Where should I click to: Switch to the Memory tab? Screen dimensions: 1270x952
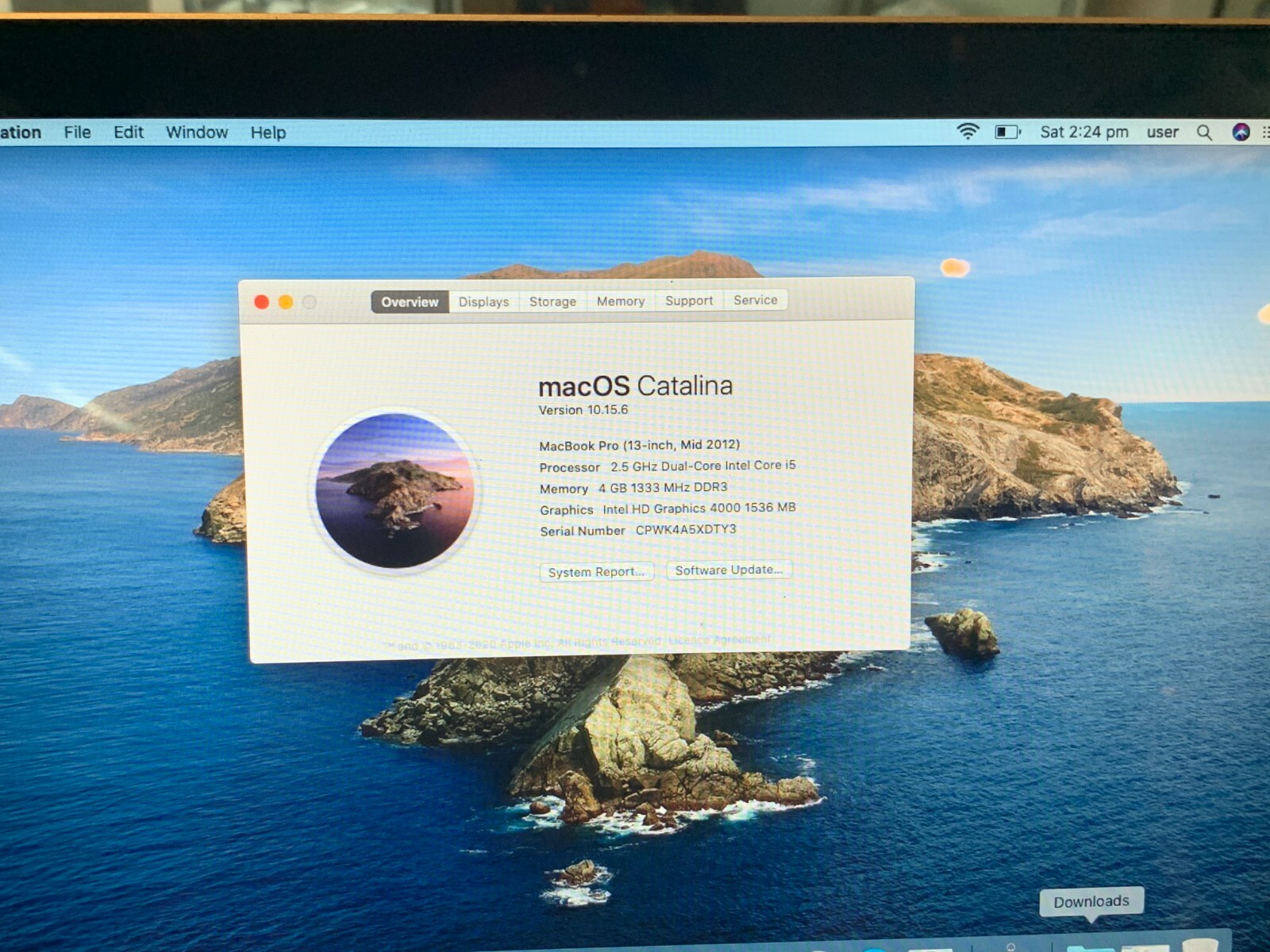pyautogui.click(x=621, y=301)
